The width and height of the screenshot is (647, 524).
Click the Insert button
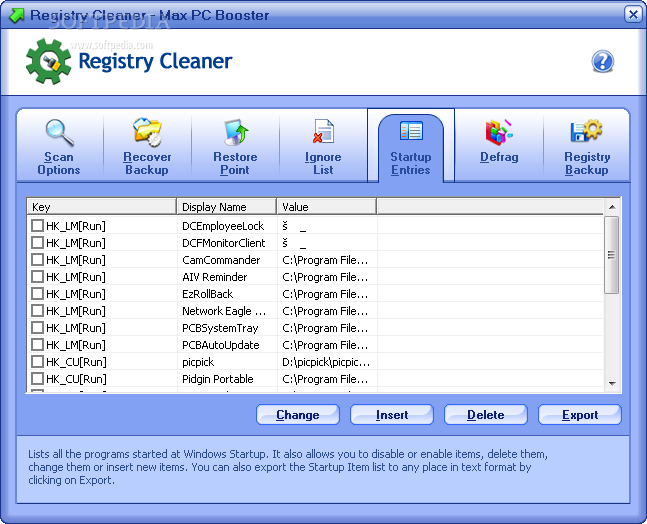392,415
